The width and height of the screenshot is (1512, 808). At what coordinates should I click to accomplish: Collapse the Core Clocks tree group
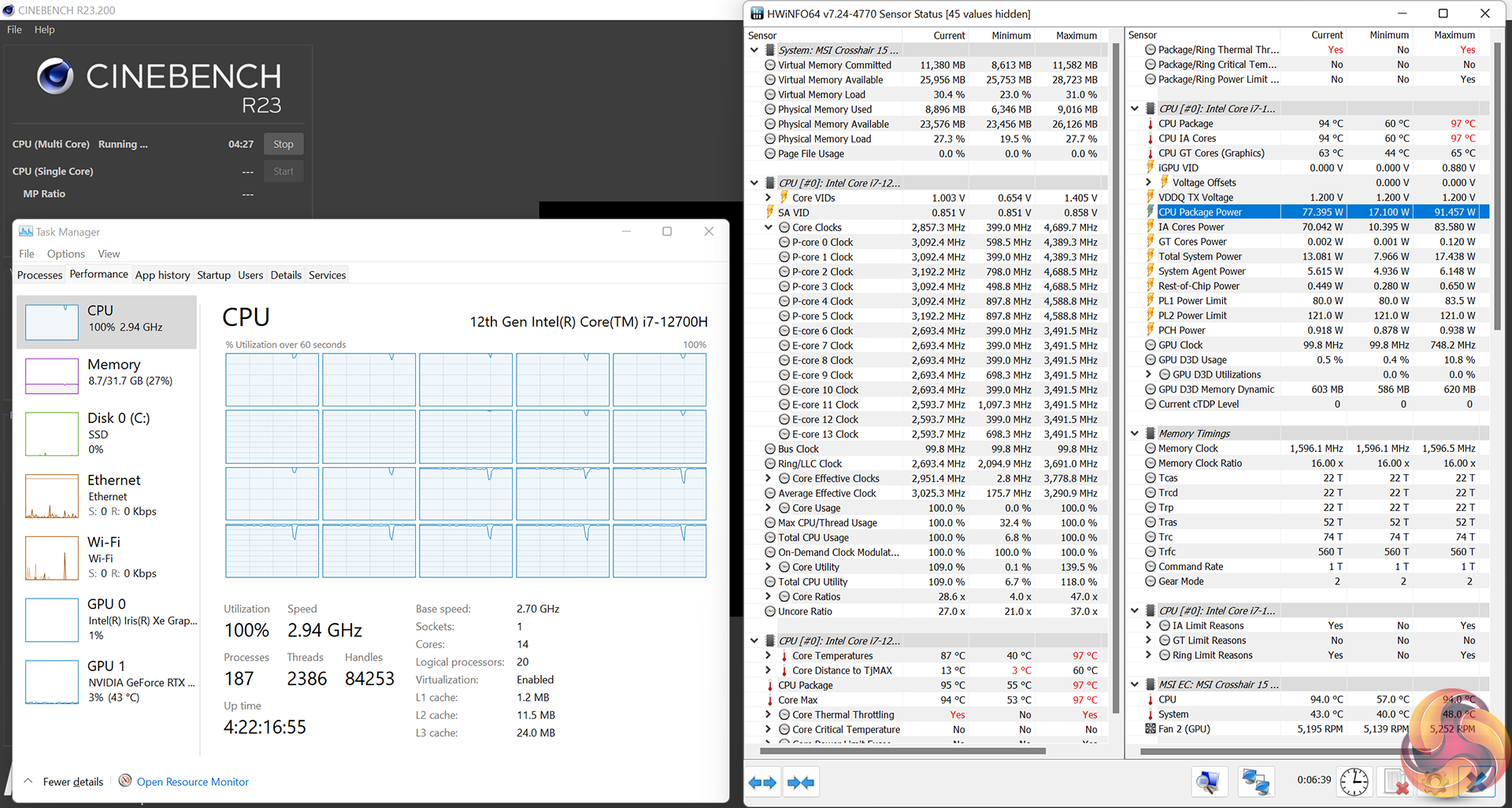pos(769,228)
